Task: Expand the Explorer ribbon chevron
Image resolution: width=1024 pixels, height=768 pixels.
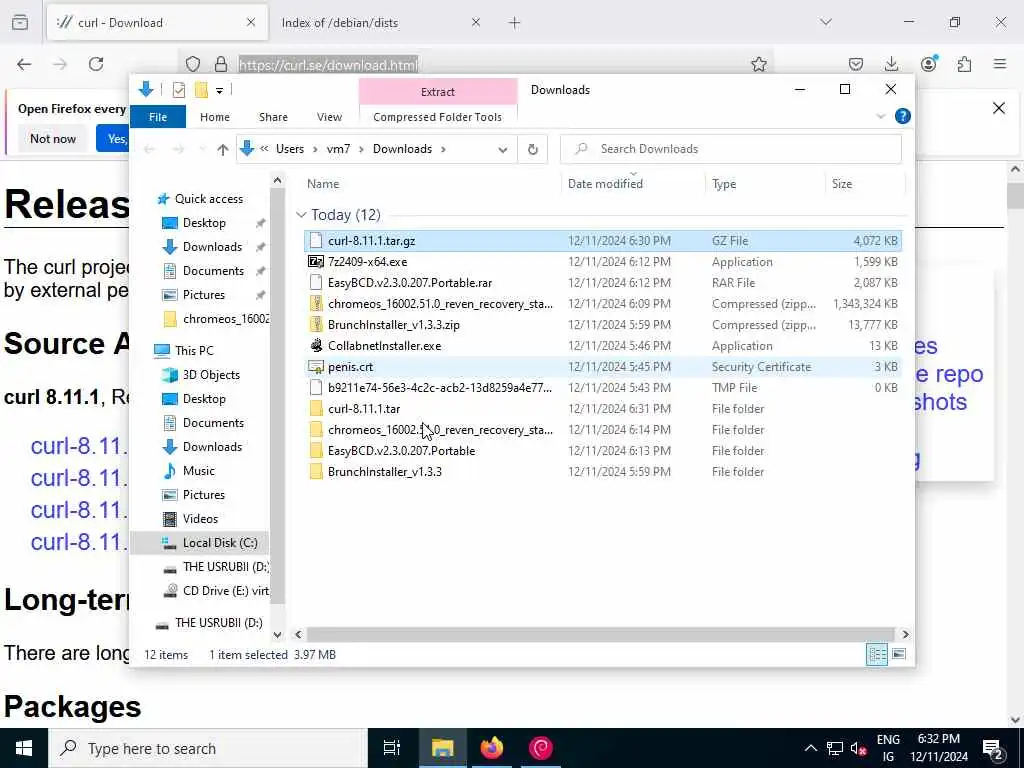Action: point(880,116)
